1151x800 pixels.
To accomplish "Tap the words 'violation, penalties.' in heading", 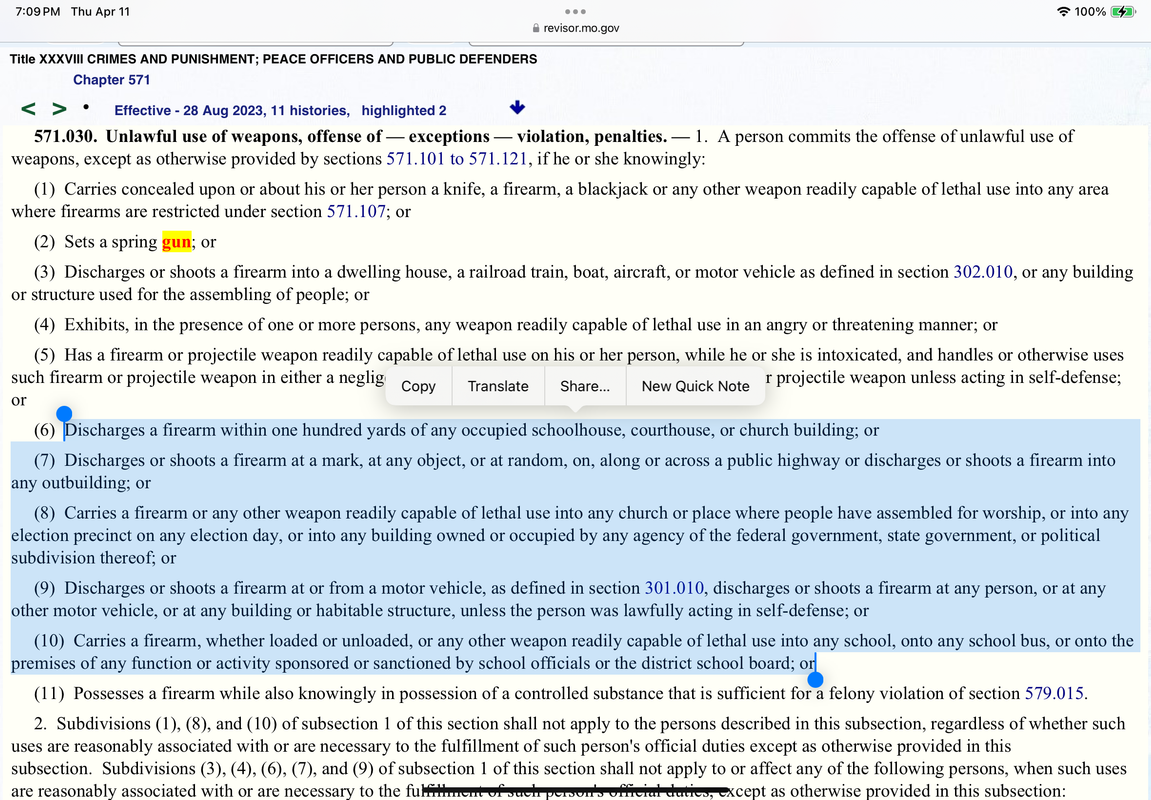I will click(592, 137).
